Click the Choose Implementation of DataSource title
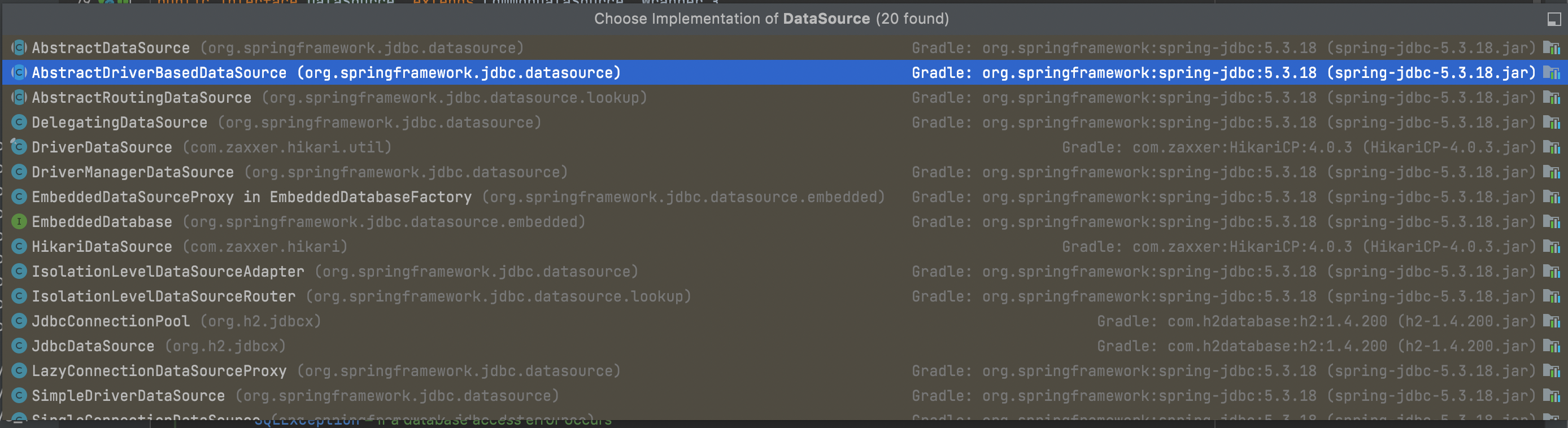1568x428 pixels. (770, 19)
